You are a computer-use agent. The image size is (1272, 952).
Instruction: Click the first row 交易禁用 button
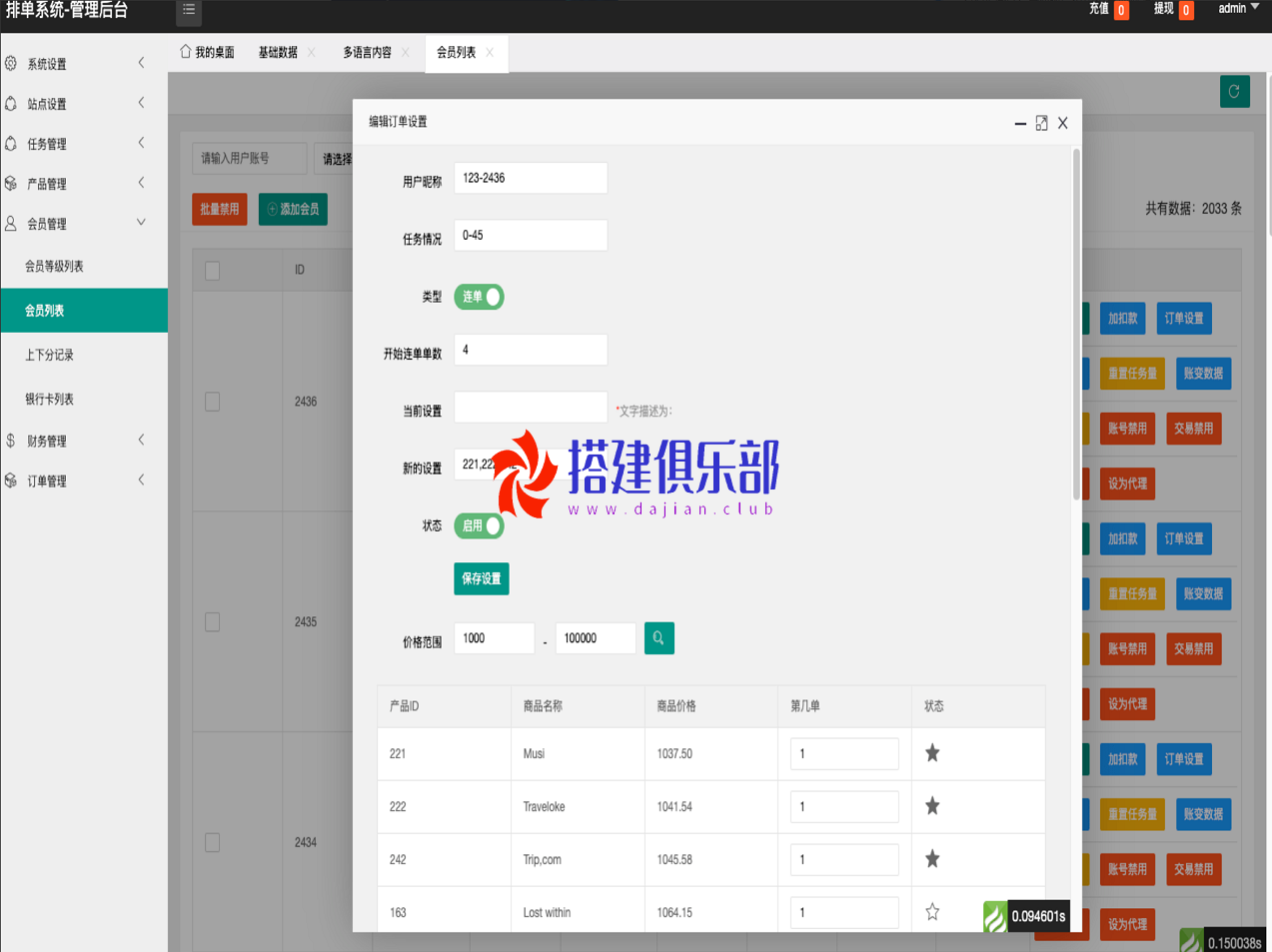click(x=1193, y=429)
